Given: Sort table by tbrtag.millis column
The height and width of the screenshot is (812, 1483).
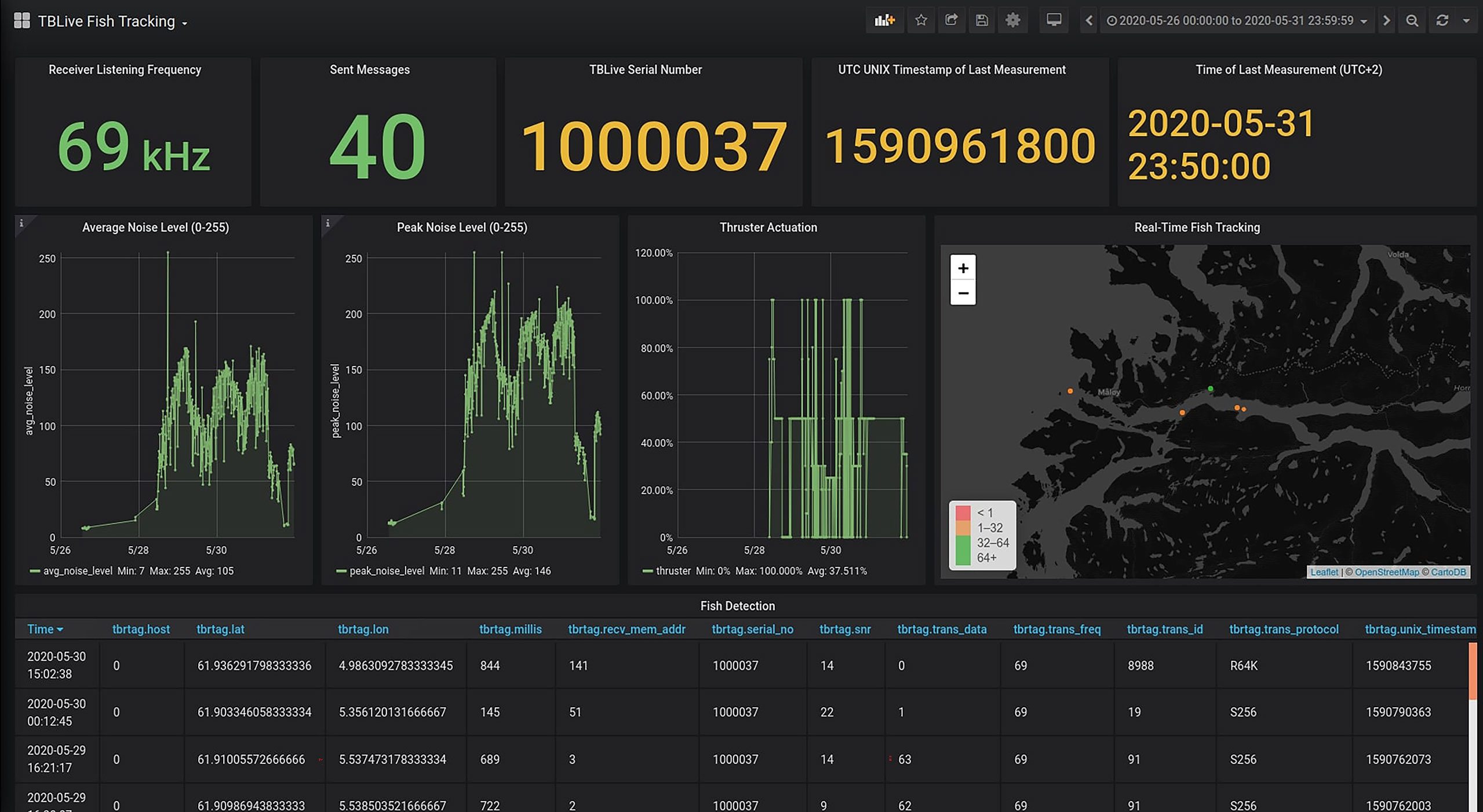Looking at the screenshot, I should [x=511, y=629].
